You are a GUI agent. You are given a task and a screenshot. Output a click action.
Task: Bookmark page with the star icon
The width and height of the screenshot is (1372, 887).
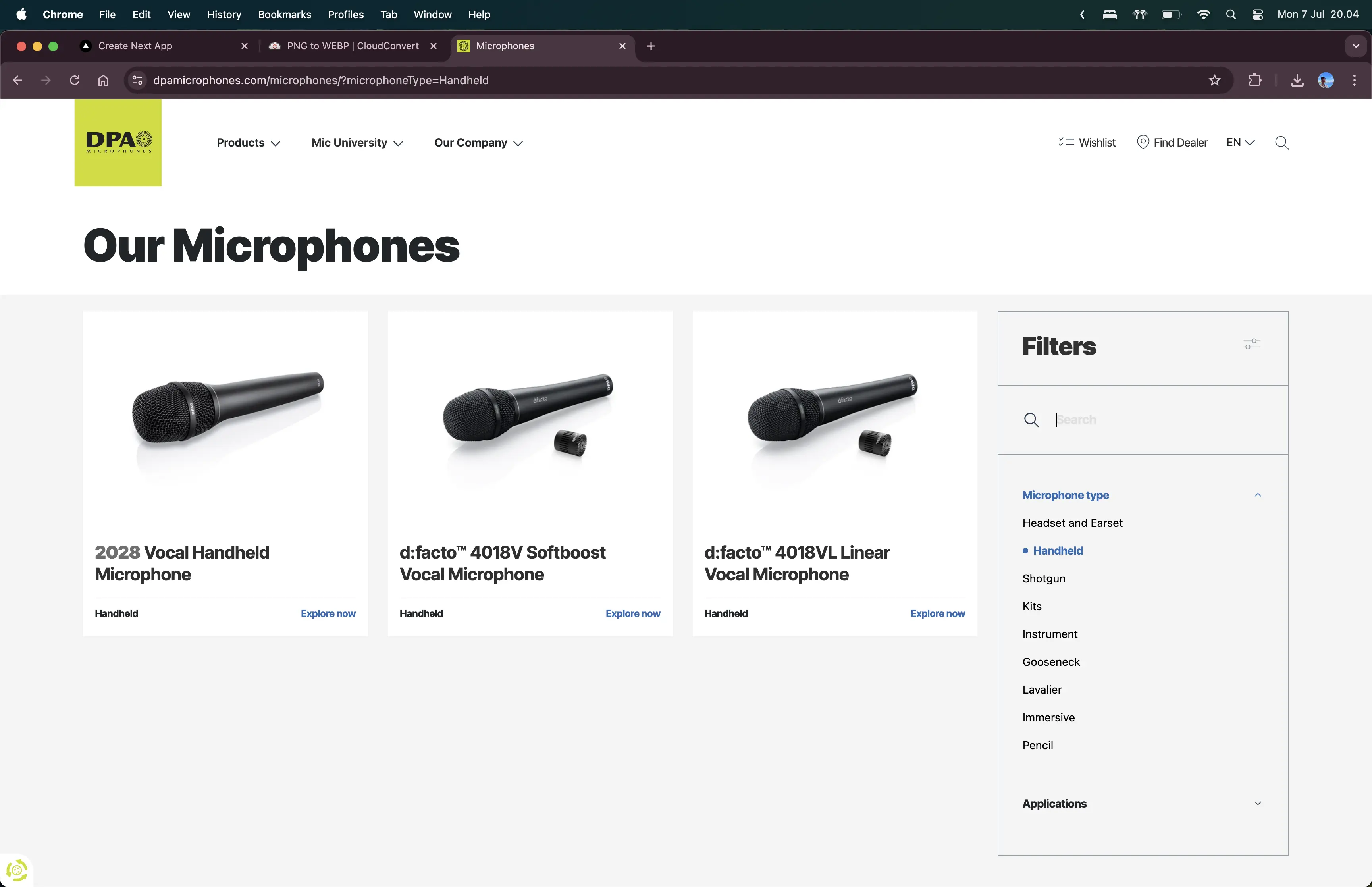pyautogui.click(x=1214, y=80)
